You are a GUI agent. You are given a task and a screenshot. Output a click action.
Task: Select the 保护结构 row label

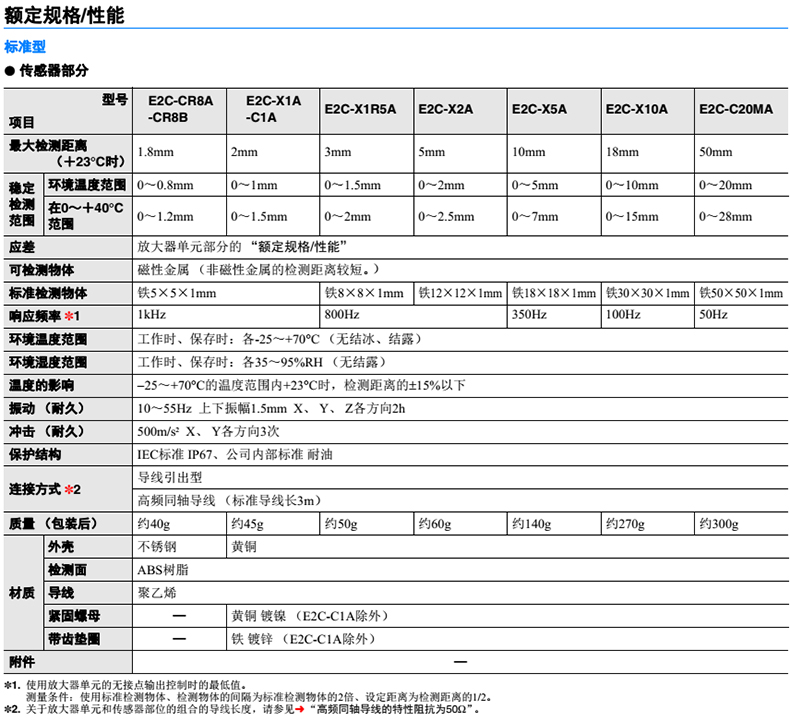pos(35,454)
